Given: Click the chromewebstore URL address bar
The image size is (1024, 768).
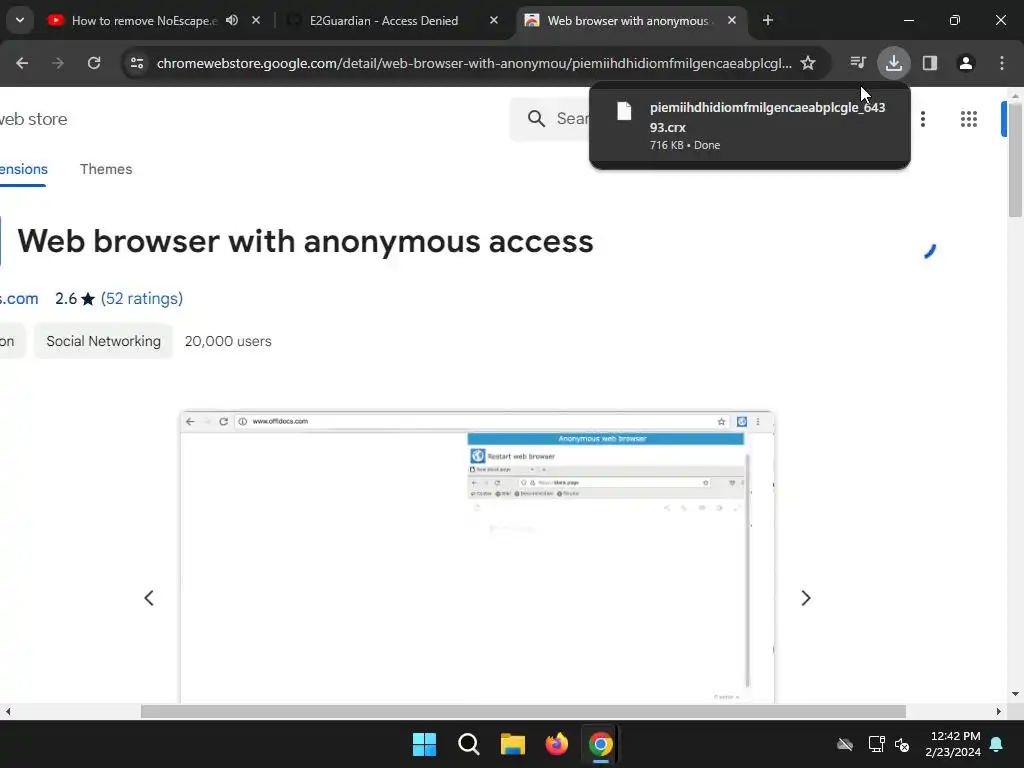Looking at the screenshot, I should click(473, 63).
